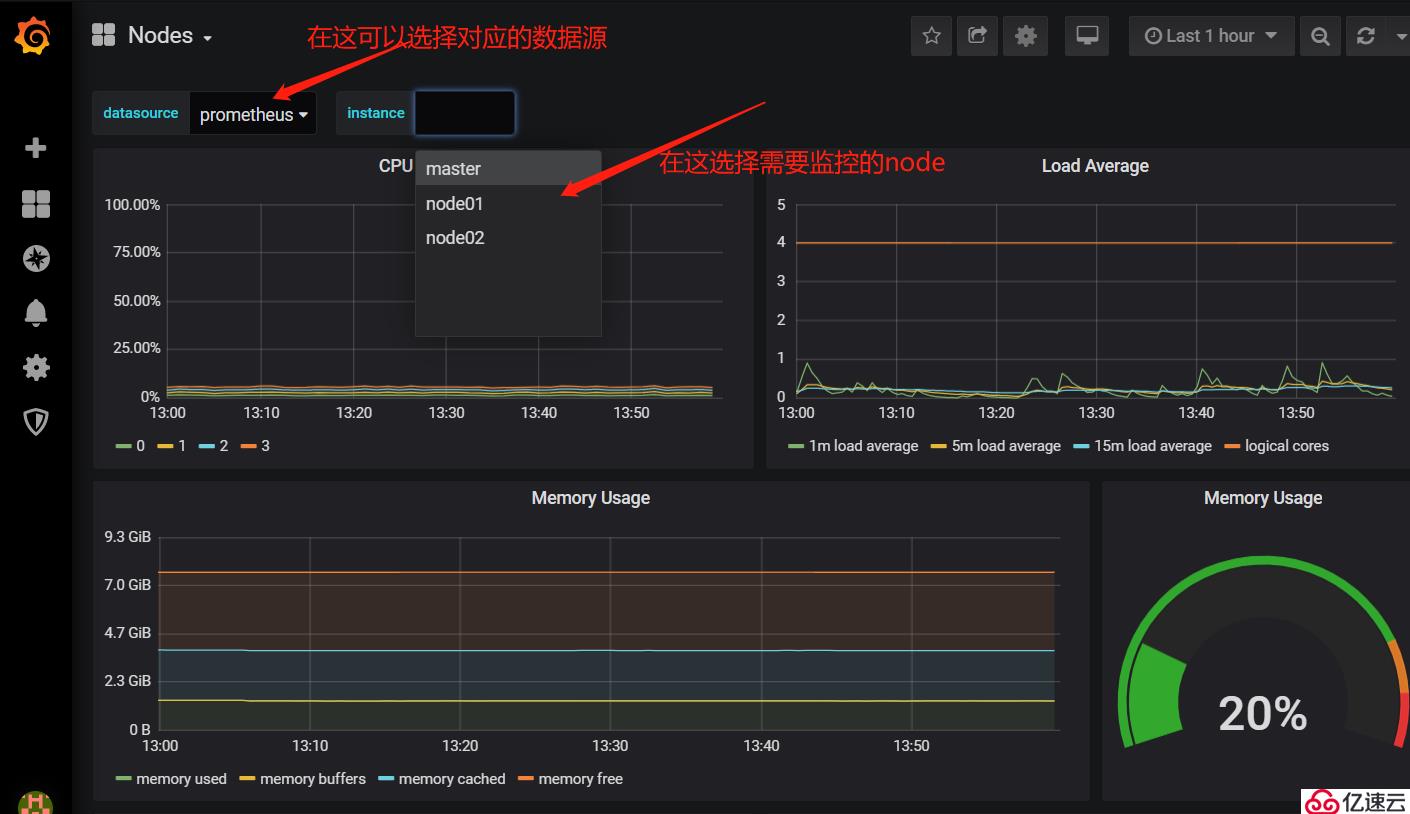
Task: Select master from the instance list
Action: point(508,169)
